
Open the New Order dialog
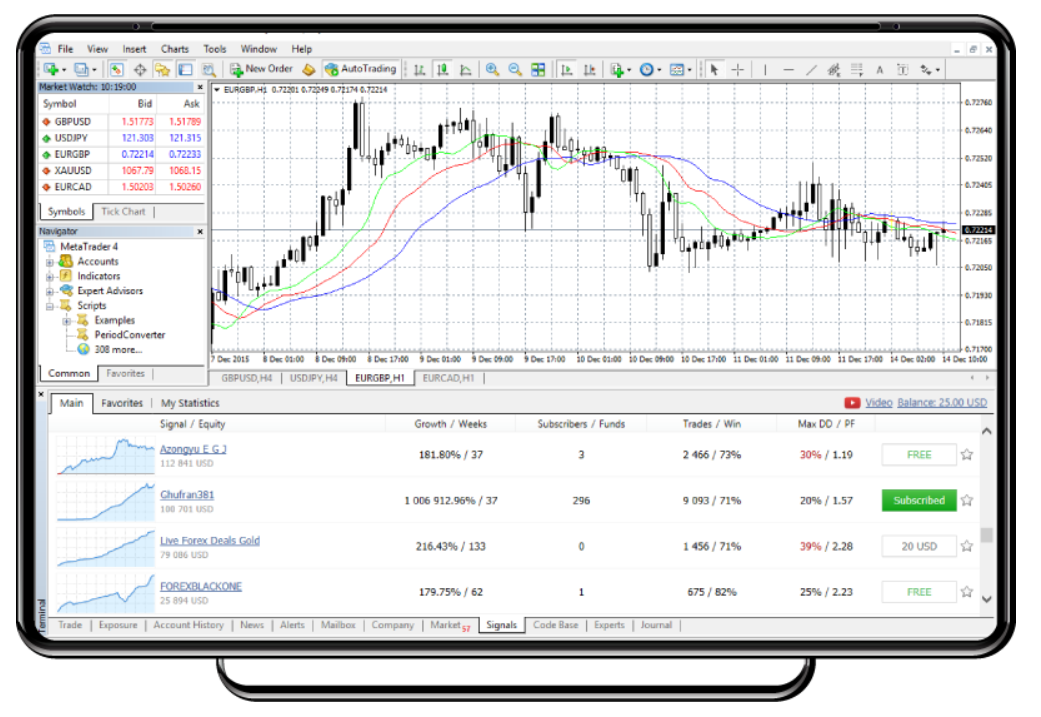click(x=261, y=68)
